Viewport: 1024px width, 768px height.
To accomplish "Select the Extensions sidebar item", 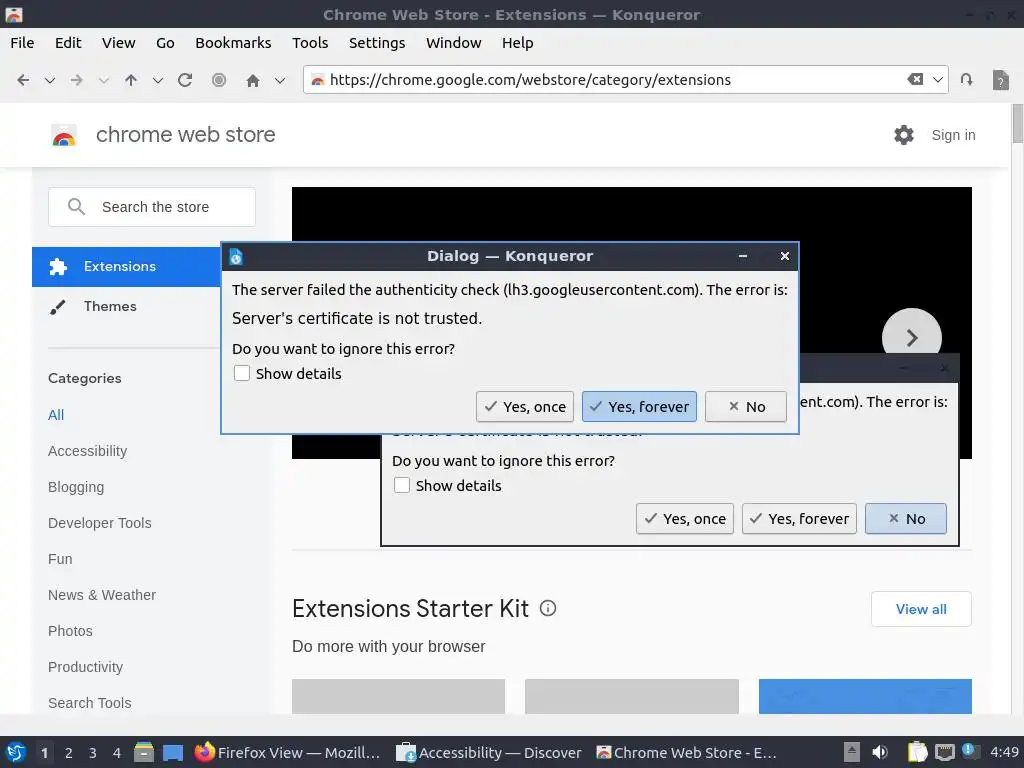I will [x=126, y=266].
